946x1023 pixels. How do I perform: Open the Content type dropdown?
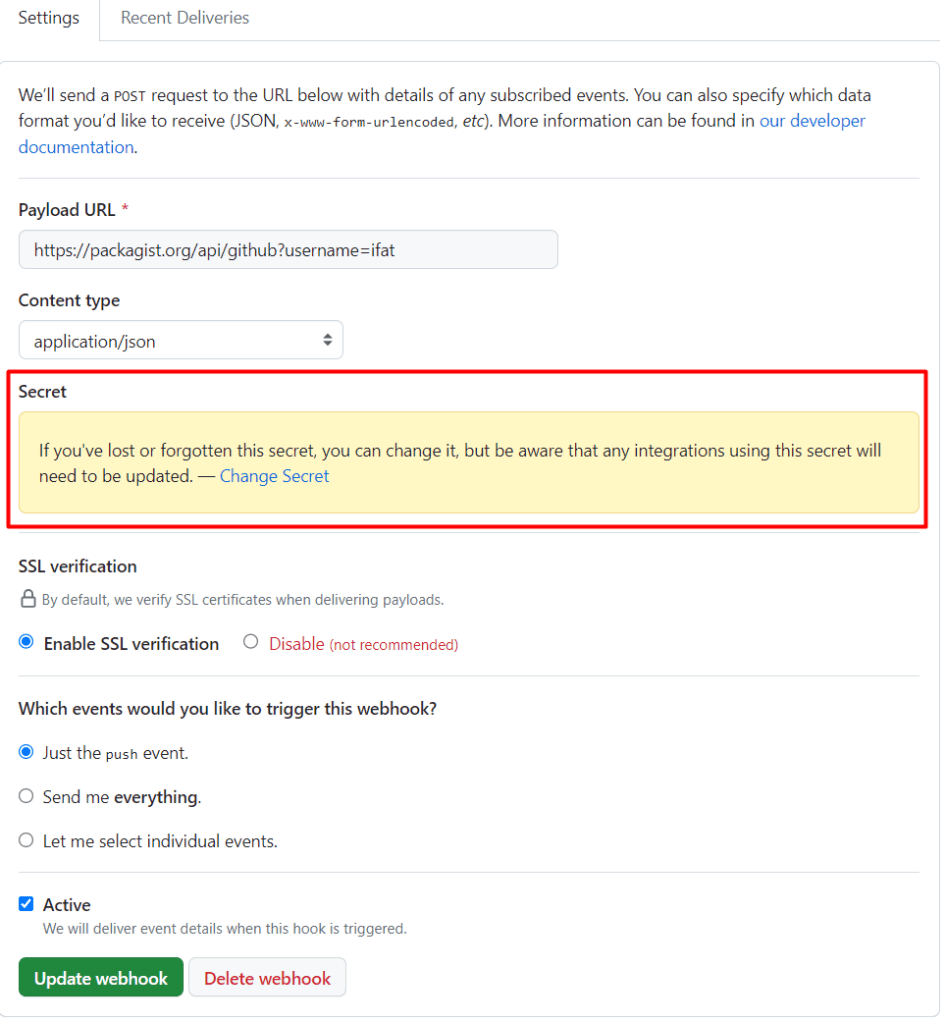(181, 341)
